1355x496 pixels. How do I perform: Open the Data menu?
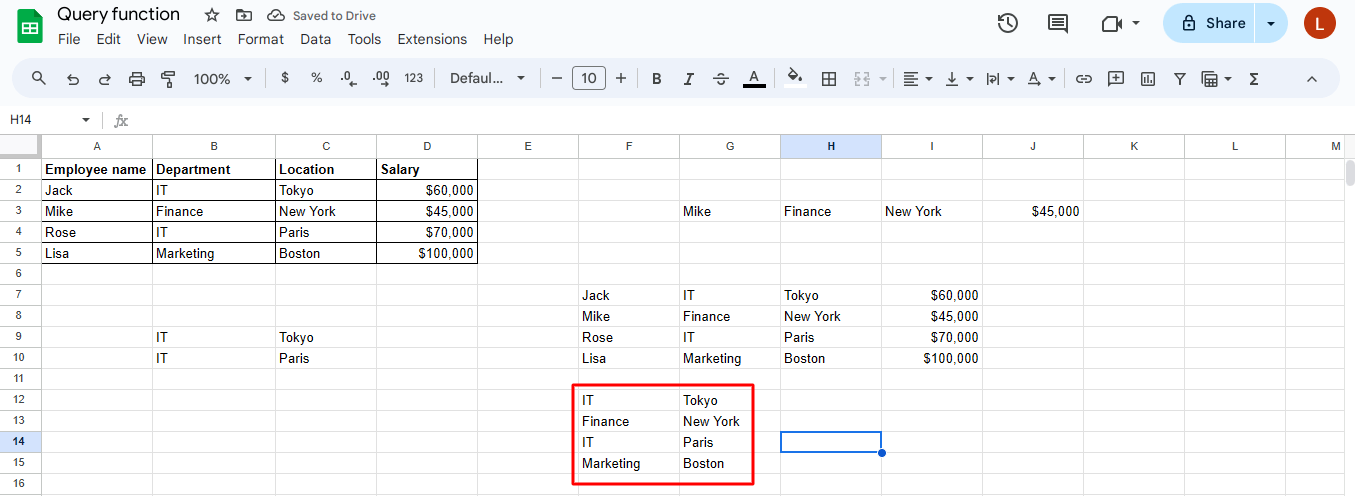(x=315, y=39)
